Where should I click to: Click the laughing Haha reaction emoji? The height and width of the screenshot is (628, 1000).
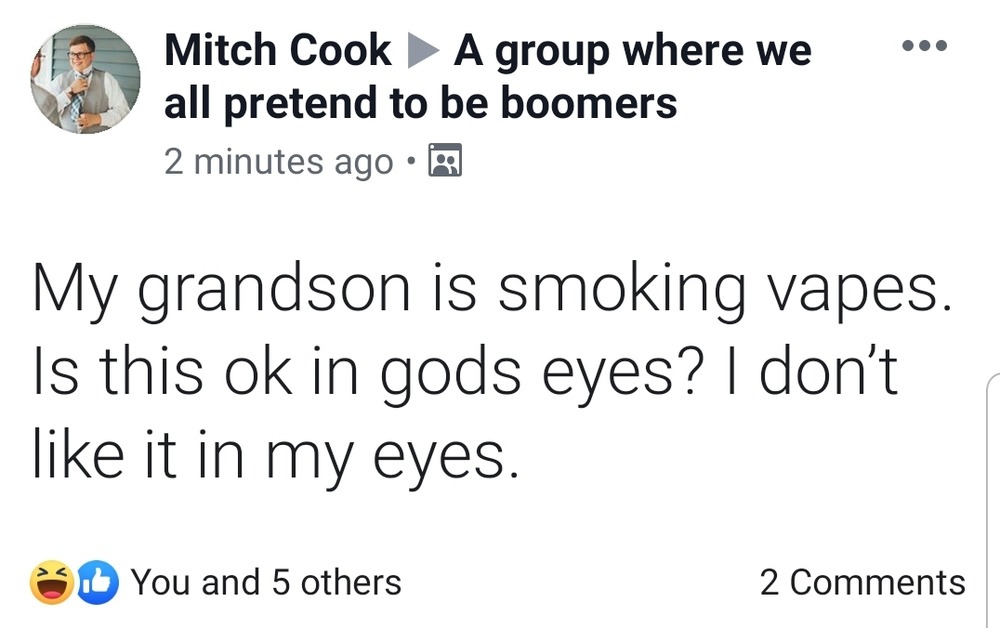[x=51, y=582]
